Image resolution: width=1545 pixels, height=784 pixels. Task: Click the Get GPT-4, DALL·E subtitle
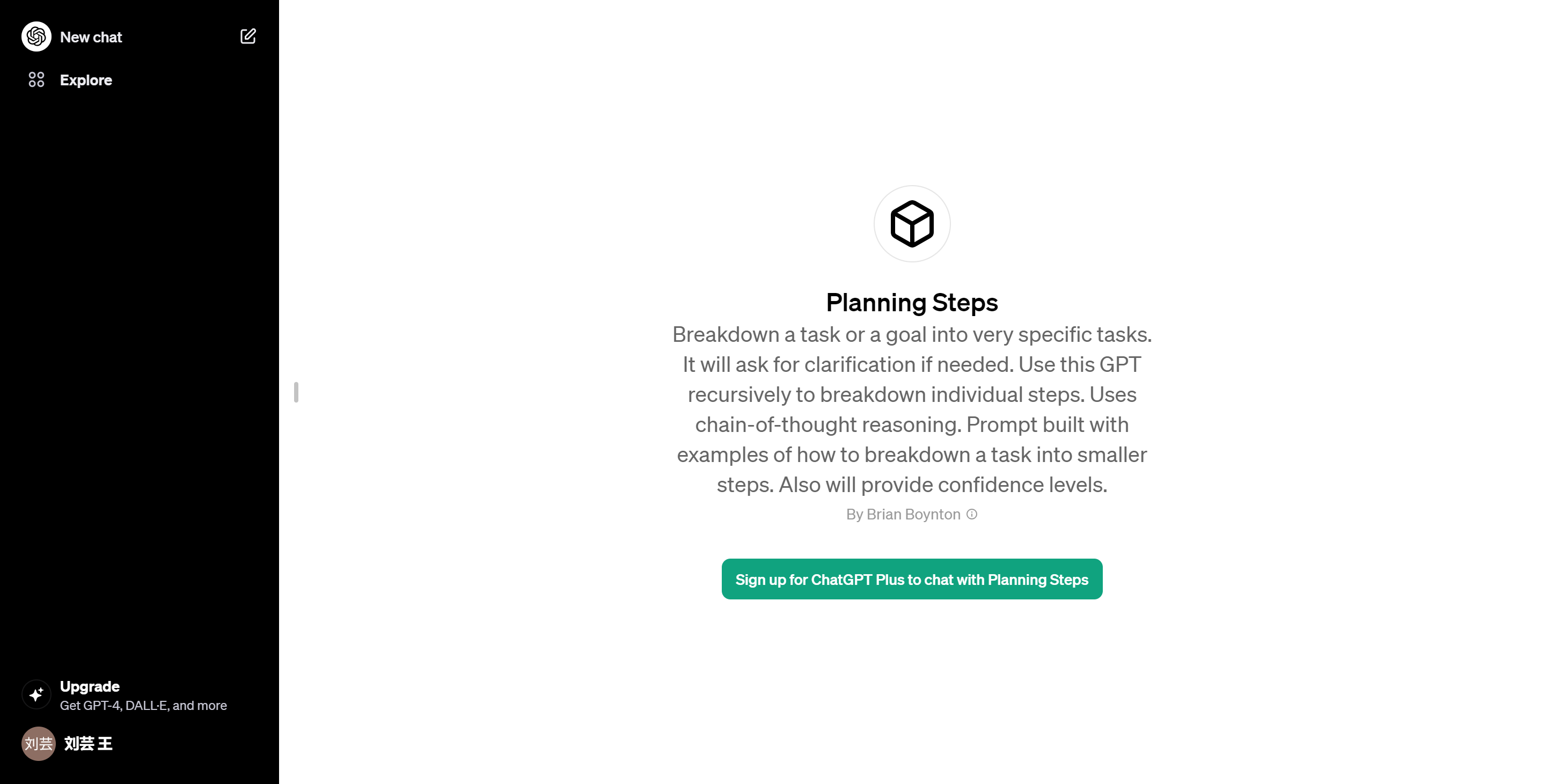(x=143, y=706)
